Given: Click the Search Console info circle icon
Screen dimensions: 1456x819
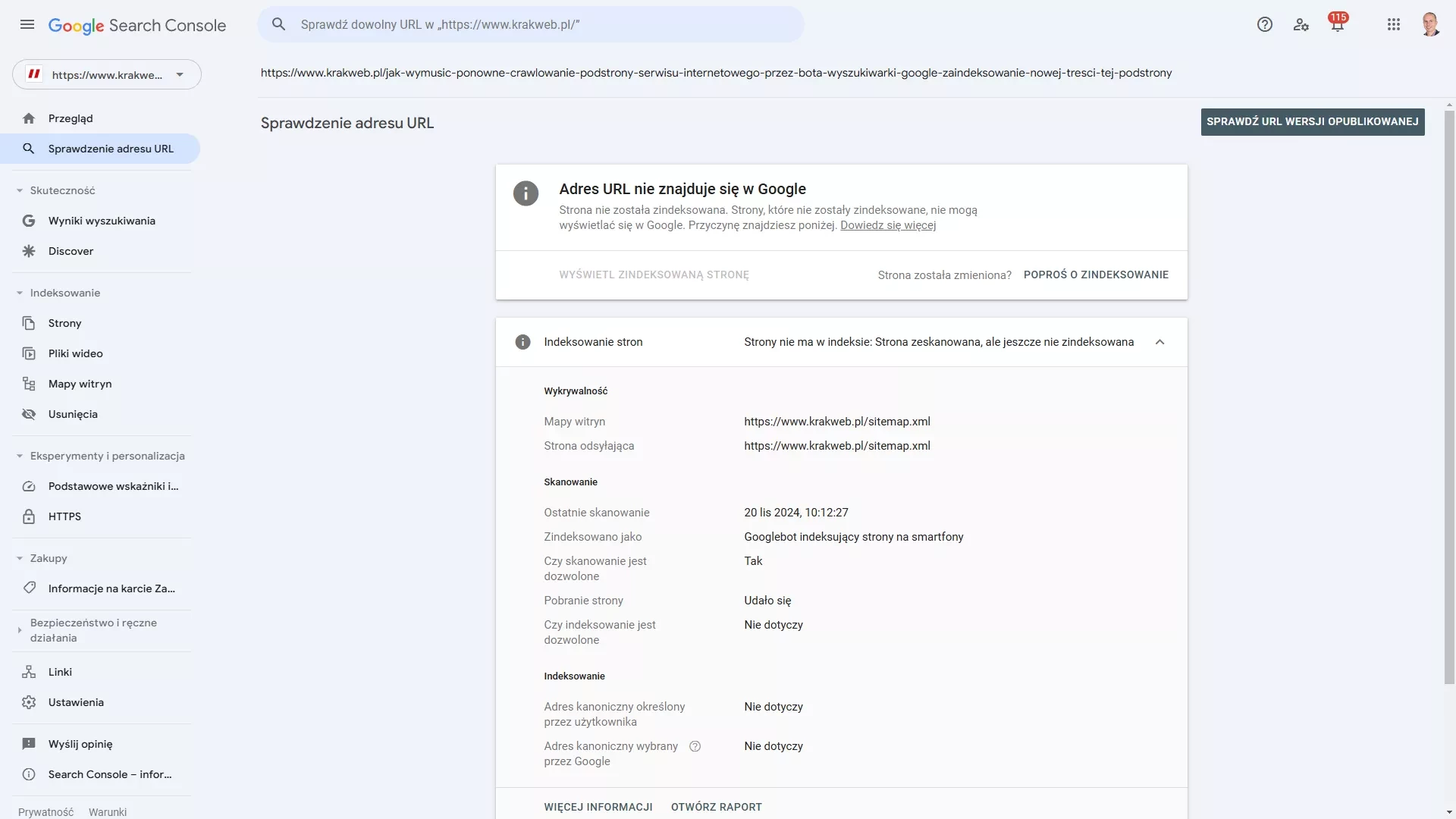Looking at the screenshot, I should [x=29, y=774].
